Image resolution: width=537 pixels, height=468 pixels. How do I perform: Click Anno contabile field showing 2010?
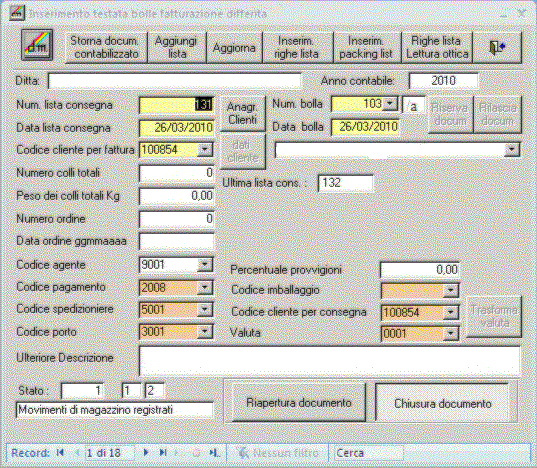[443, 81]
